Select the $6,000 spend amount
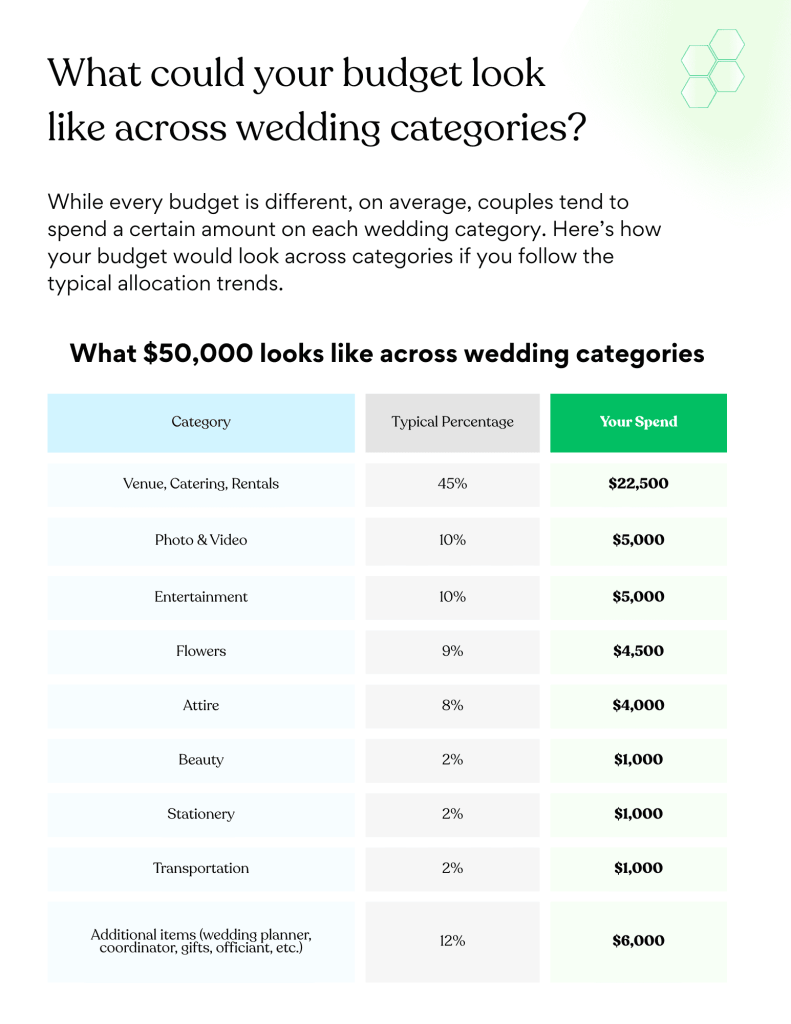The image size is (791, 1024). (x=638, y=941)
